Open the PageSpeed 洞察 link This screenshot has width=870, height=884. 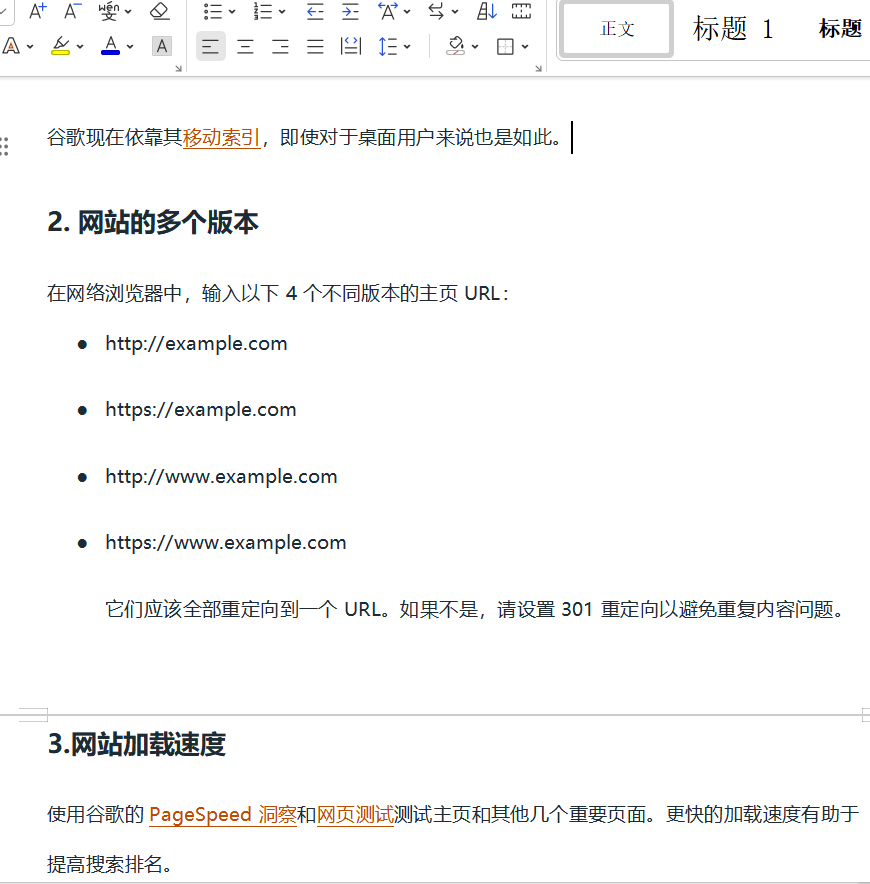click(222, 815)
